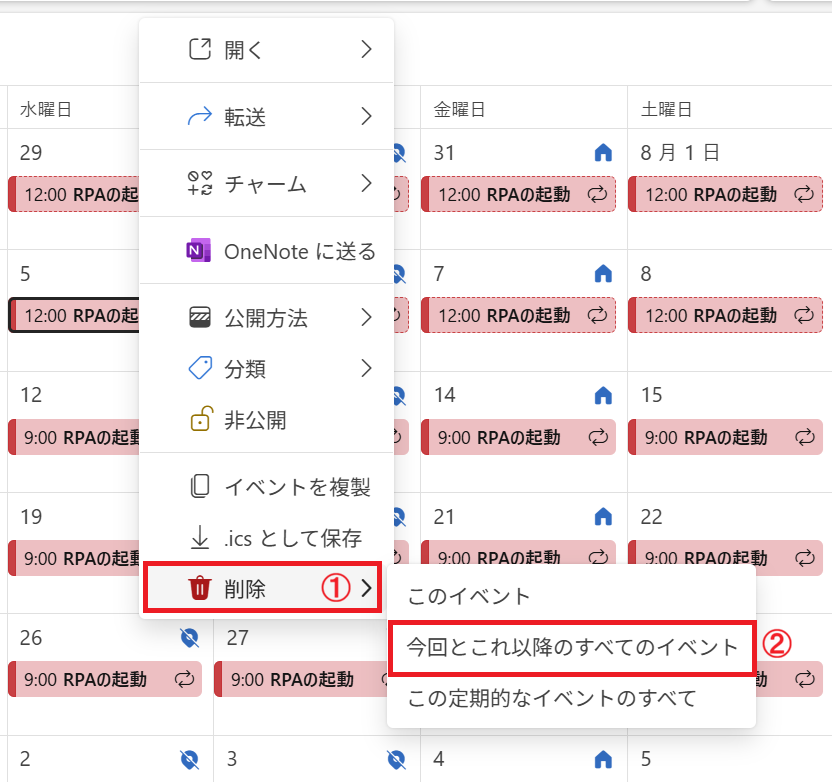
Task: Click the recurrence icon on the 15th event
Action: (x=805, y=437)
